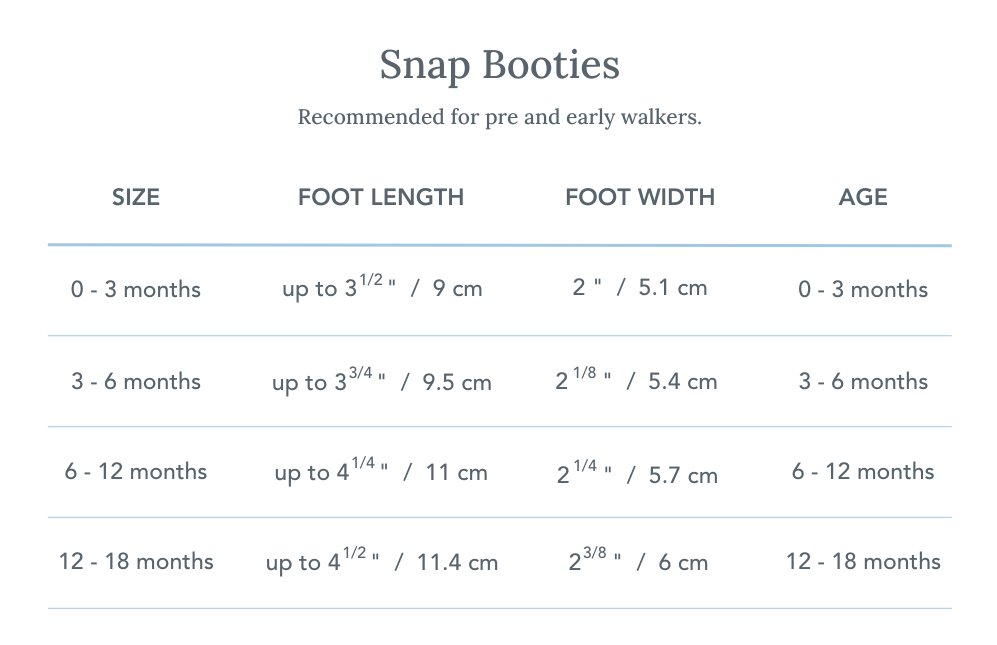Image resolution: width=997 pixels, height=645 pixels.
Task: Click the 0 - 3 months age cell
Action: (863, 290)
